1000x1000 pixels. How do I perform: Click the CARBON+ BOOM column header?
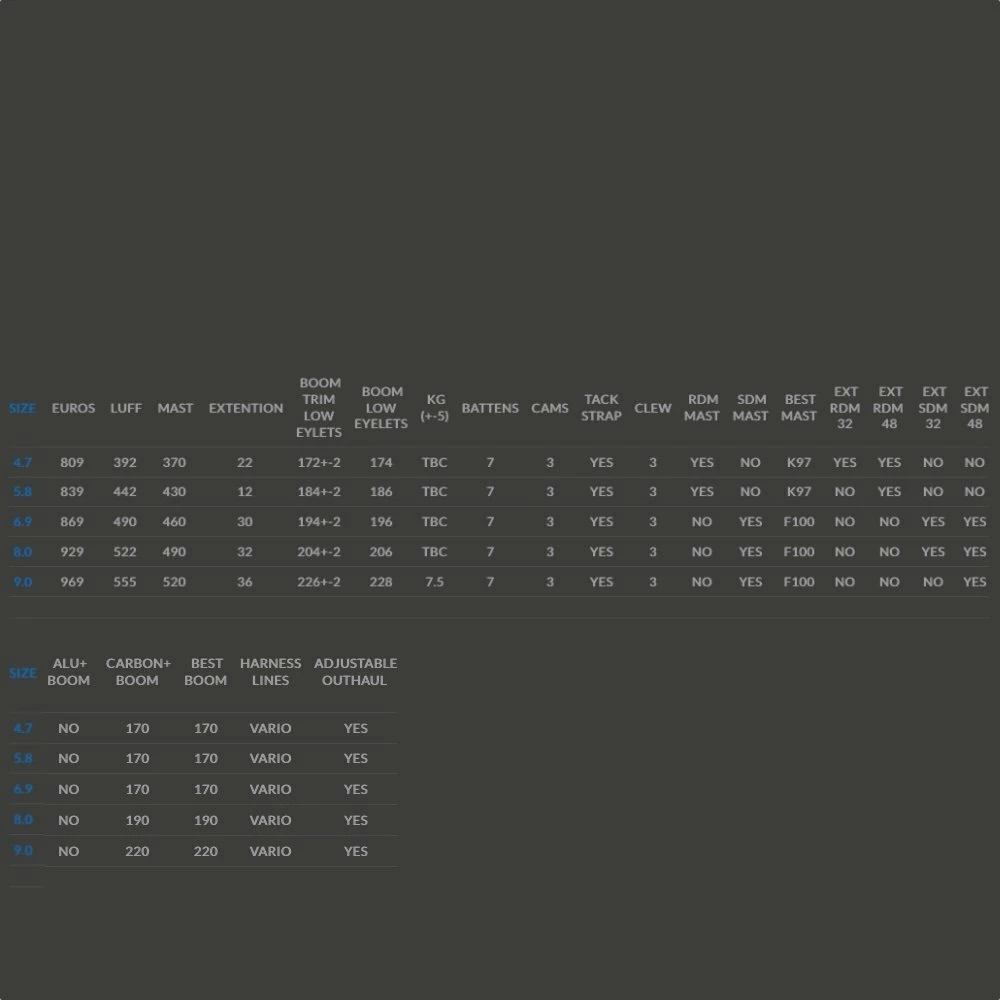click(138, 672)
